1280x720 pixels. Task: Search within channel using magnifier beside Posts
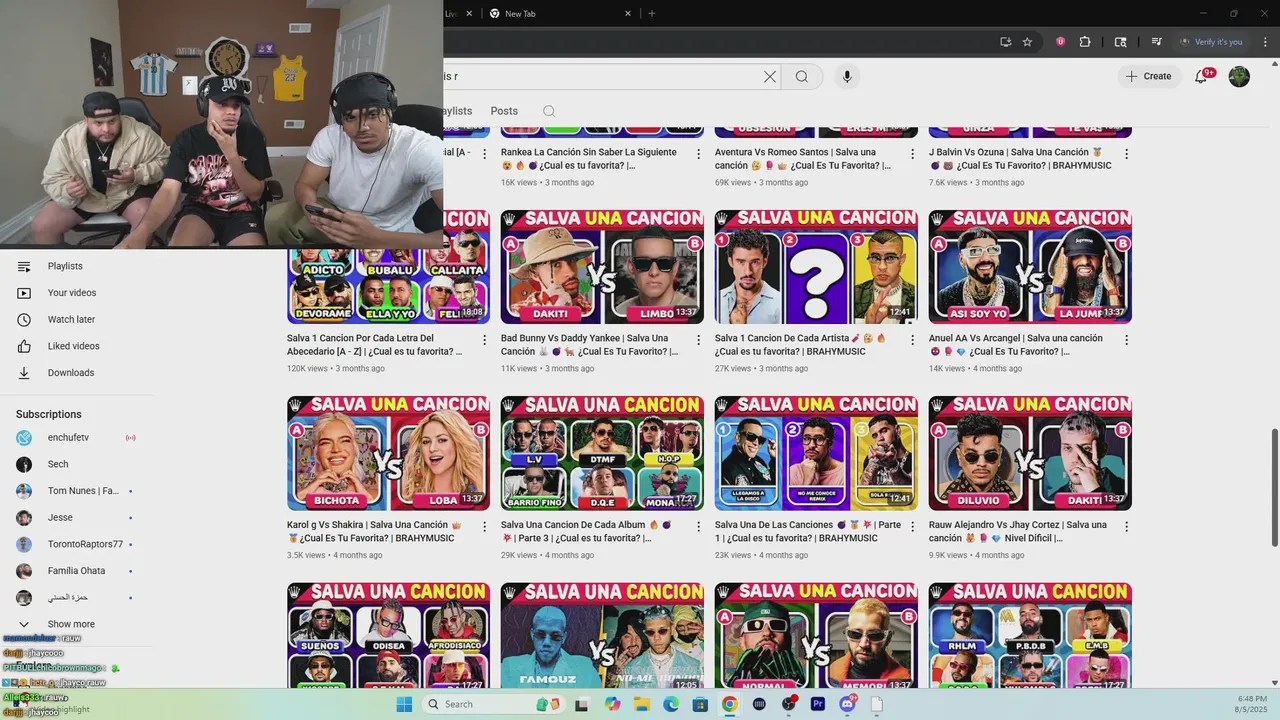(x=549, y=111)
